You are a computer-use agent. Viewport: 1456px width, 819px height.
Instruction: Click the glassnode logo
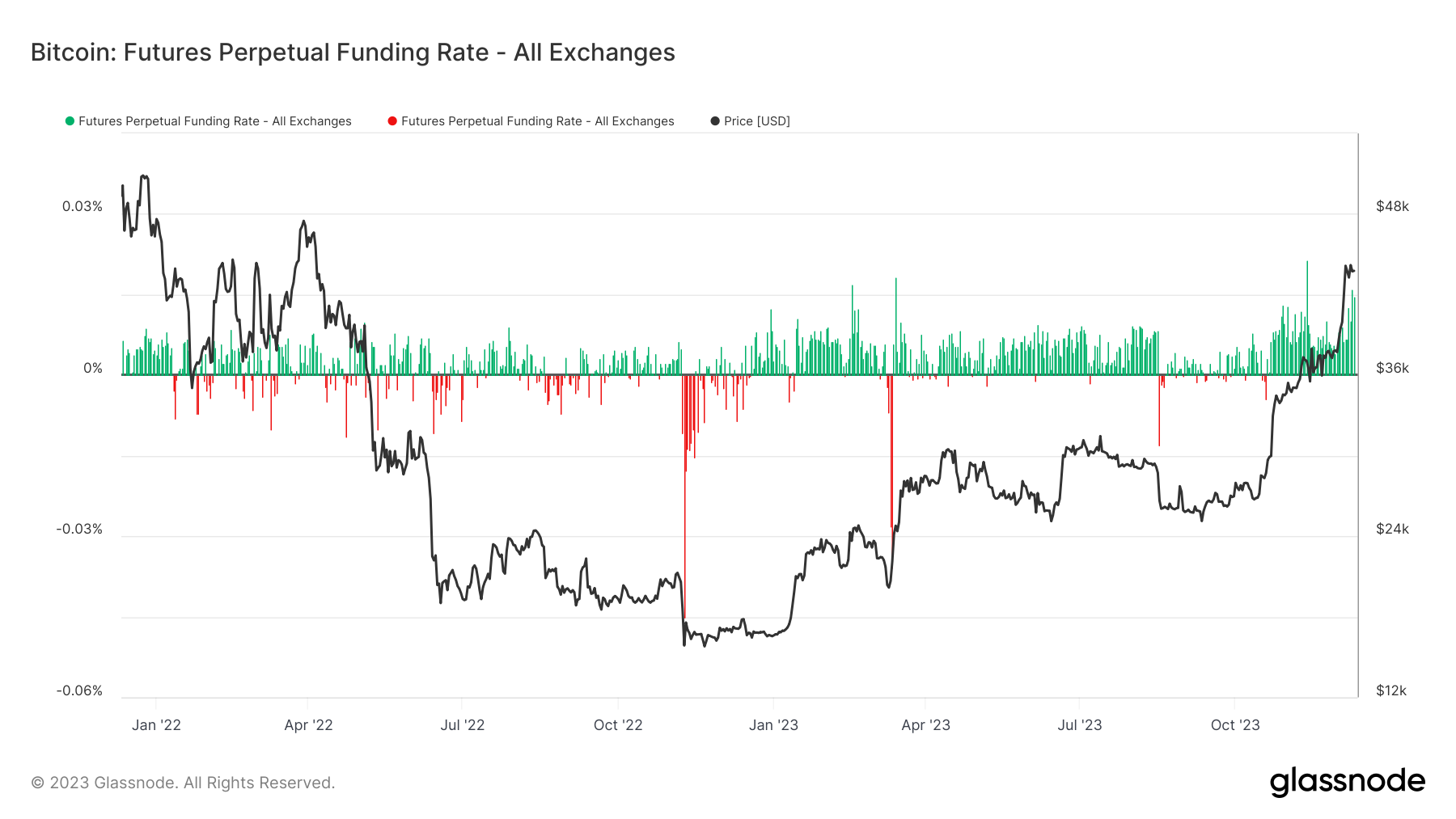point(1347,781)
